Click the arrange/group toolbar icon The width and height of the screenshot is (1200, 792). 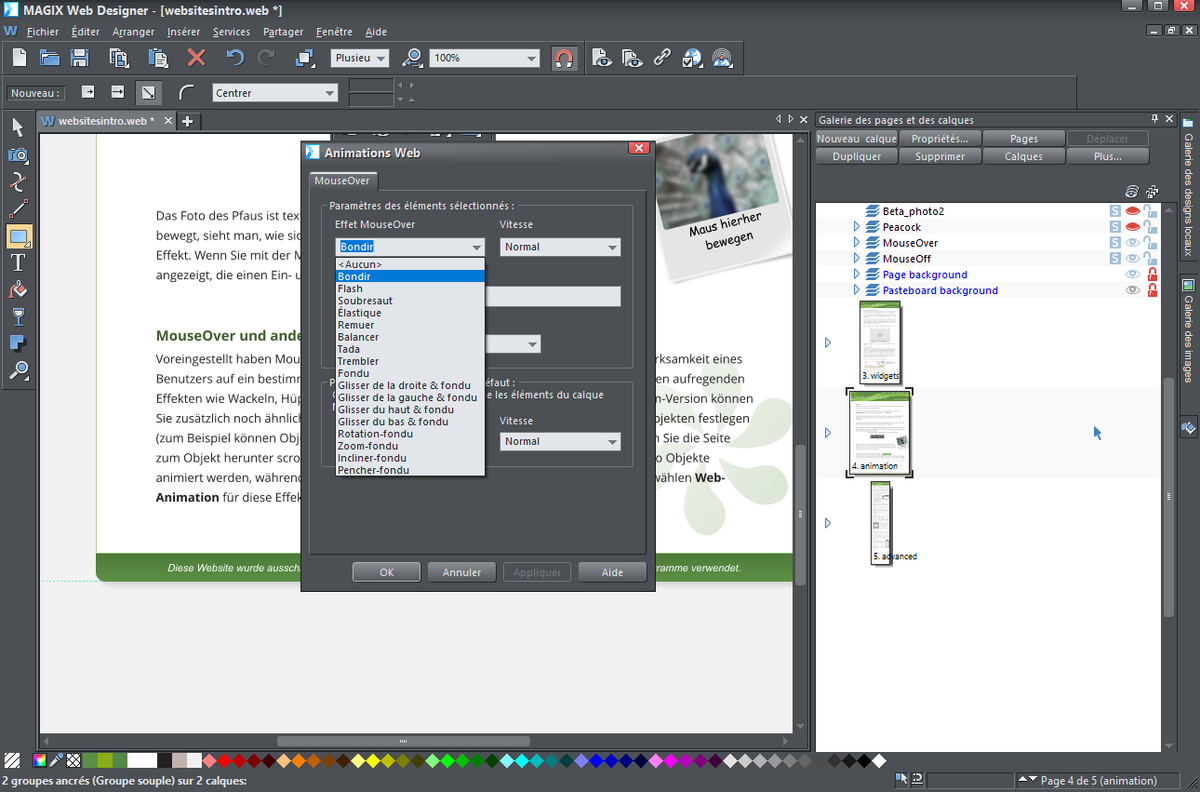tap(306, 58)
